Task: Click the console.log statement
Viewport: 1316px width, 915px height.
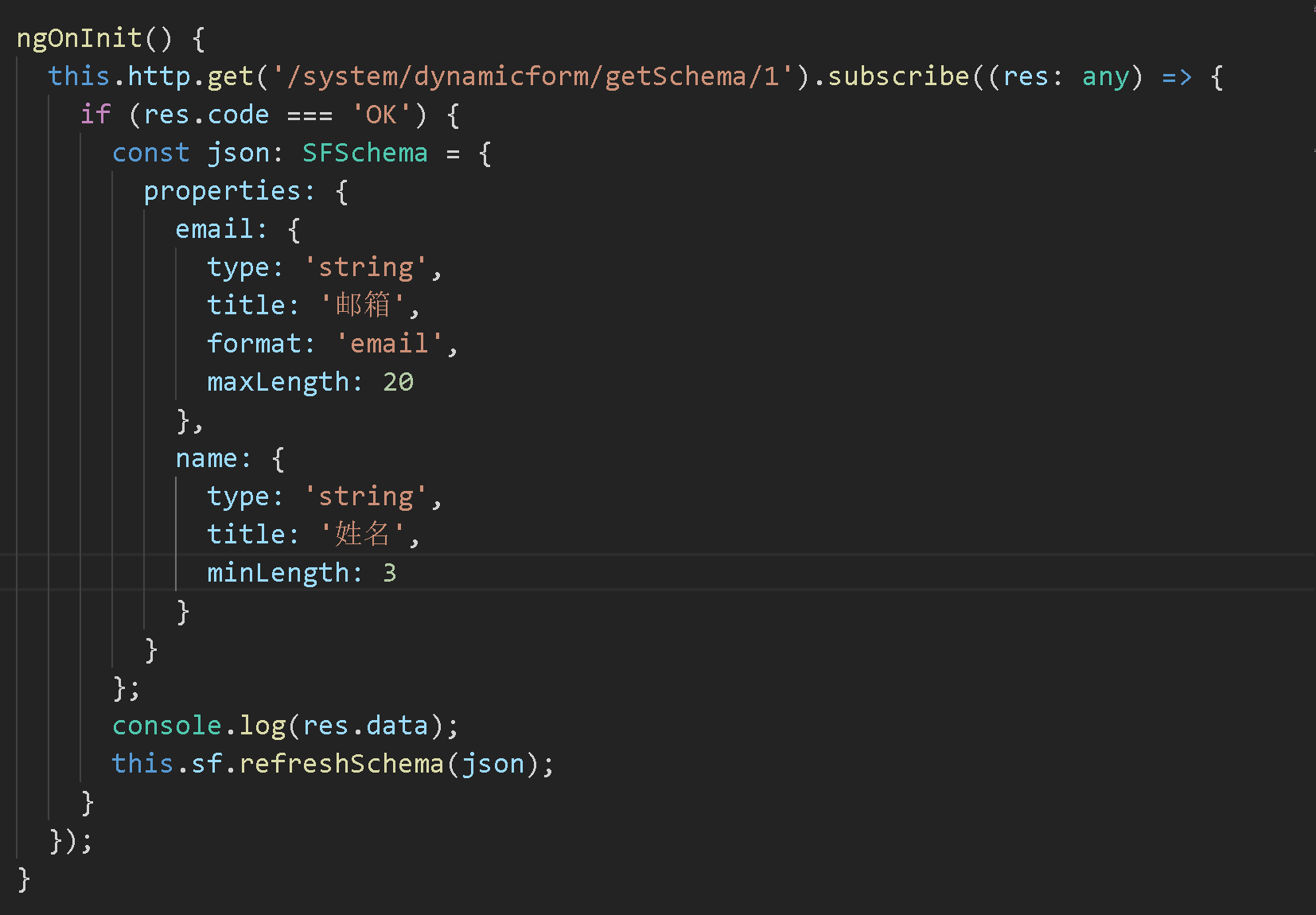Action: tap(199, 725)
